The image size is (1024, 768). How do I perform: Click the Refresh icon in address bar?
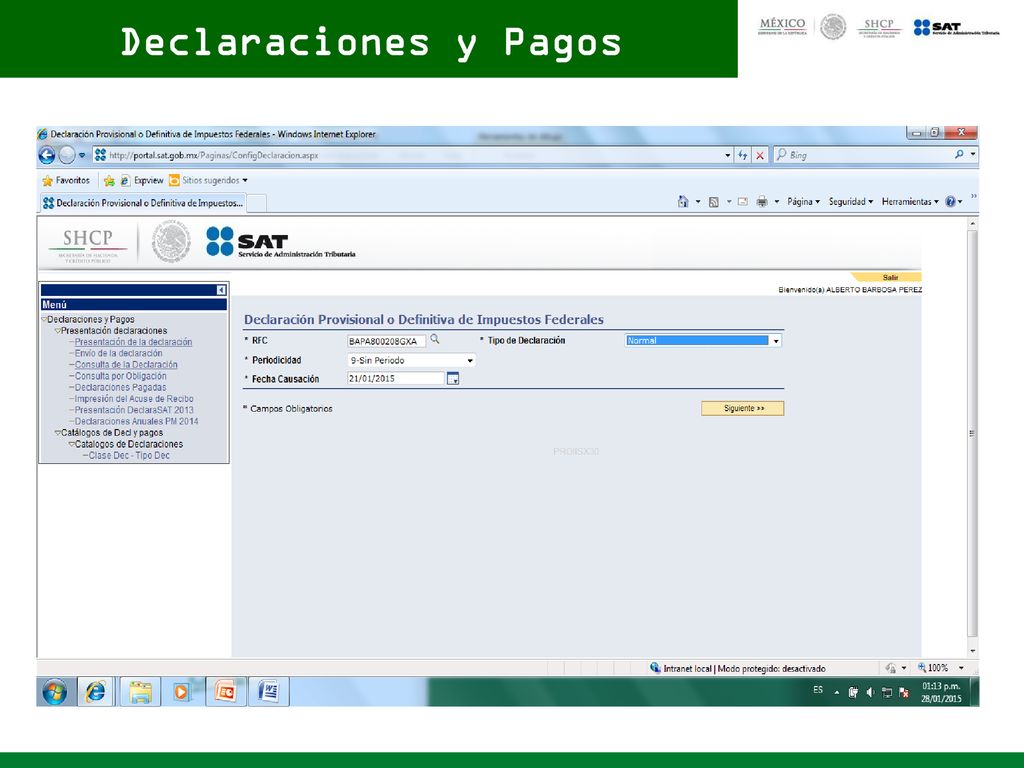coord(743,155)
